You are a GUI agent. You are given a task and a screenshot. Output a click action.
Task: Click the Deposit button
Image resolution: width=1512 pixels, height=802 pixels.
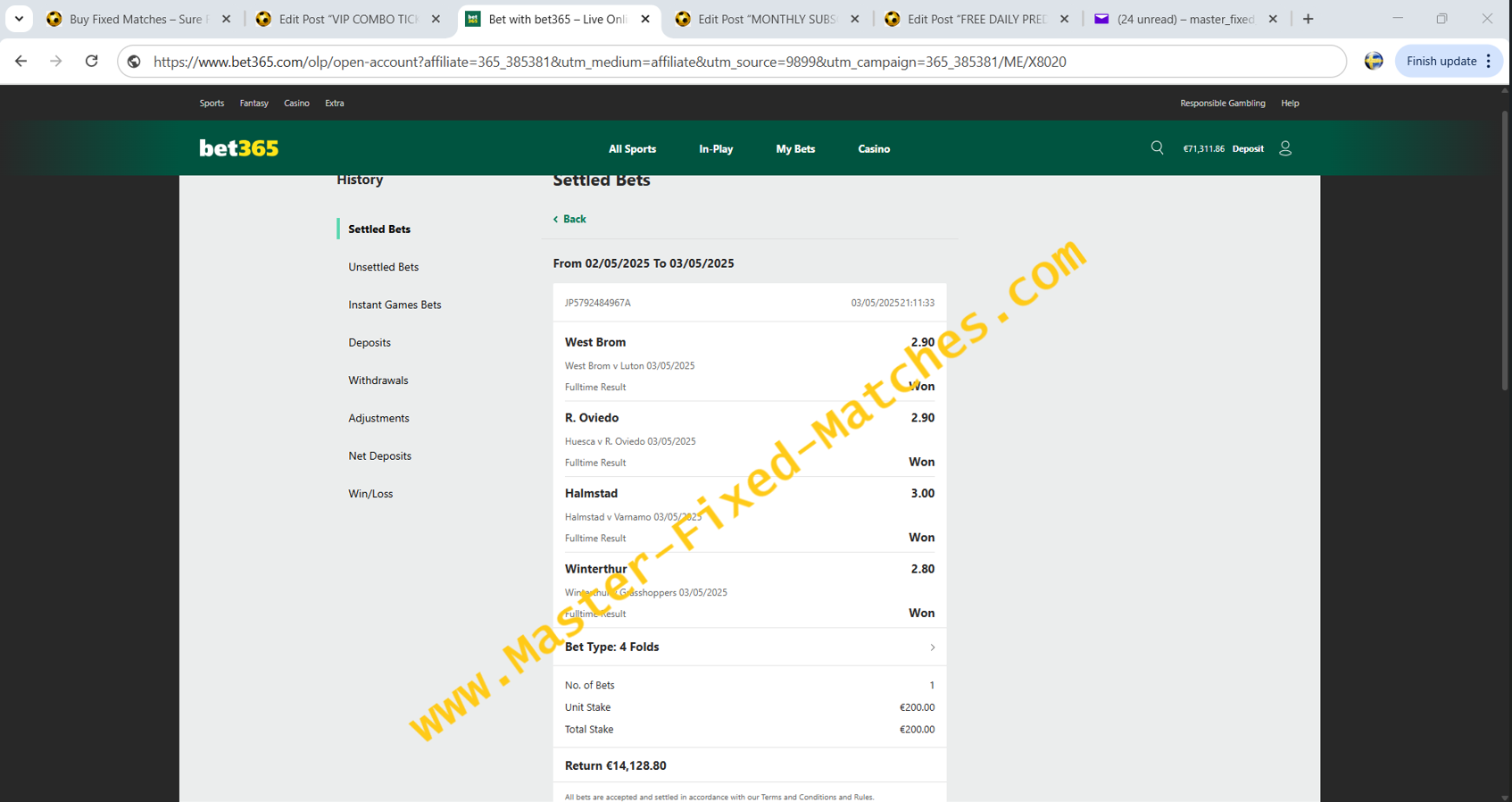1248,149
